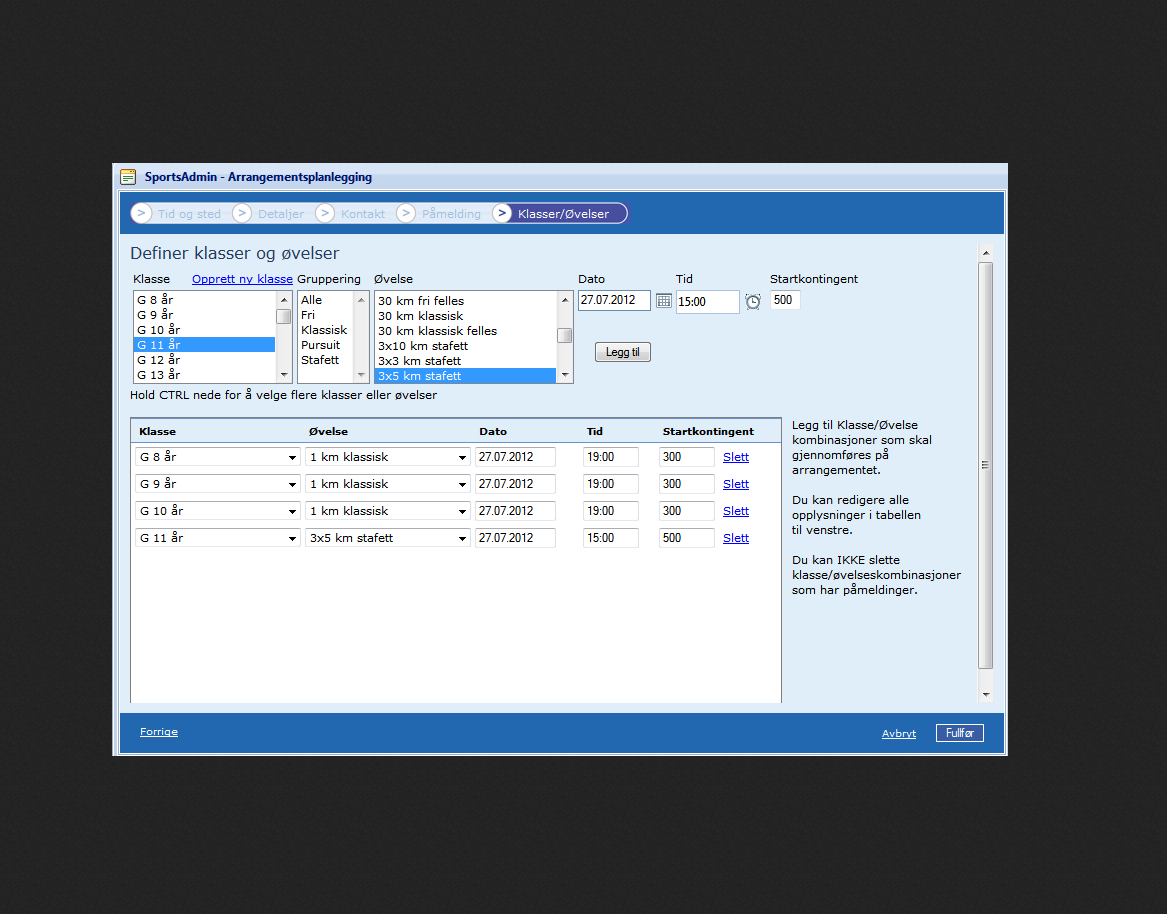Image resolution: width=1167 pixels, height=914 pixels.
Task: Select Stafett in the Gruppering list
Action: (x=320, y=360)
